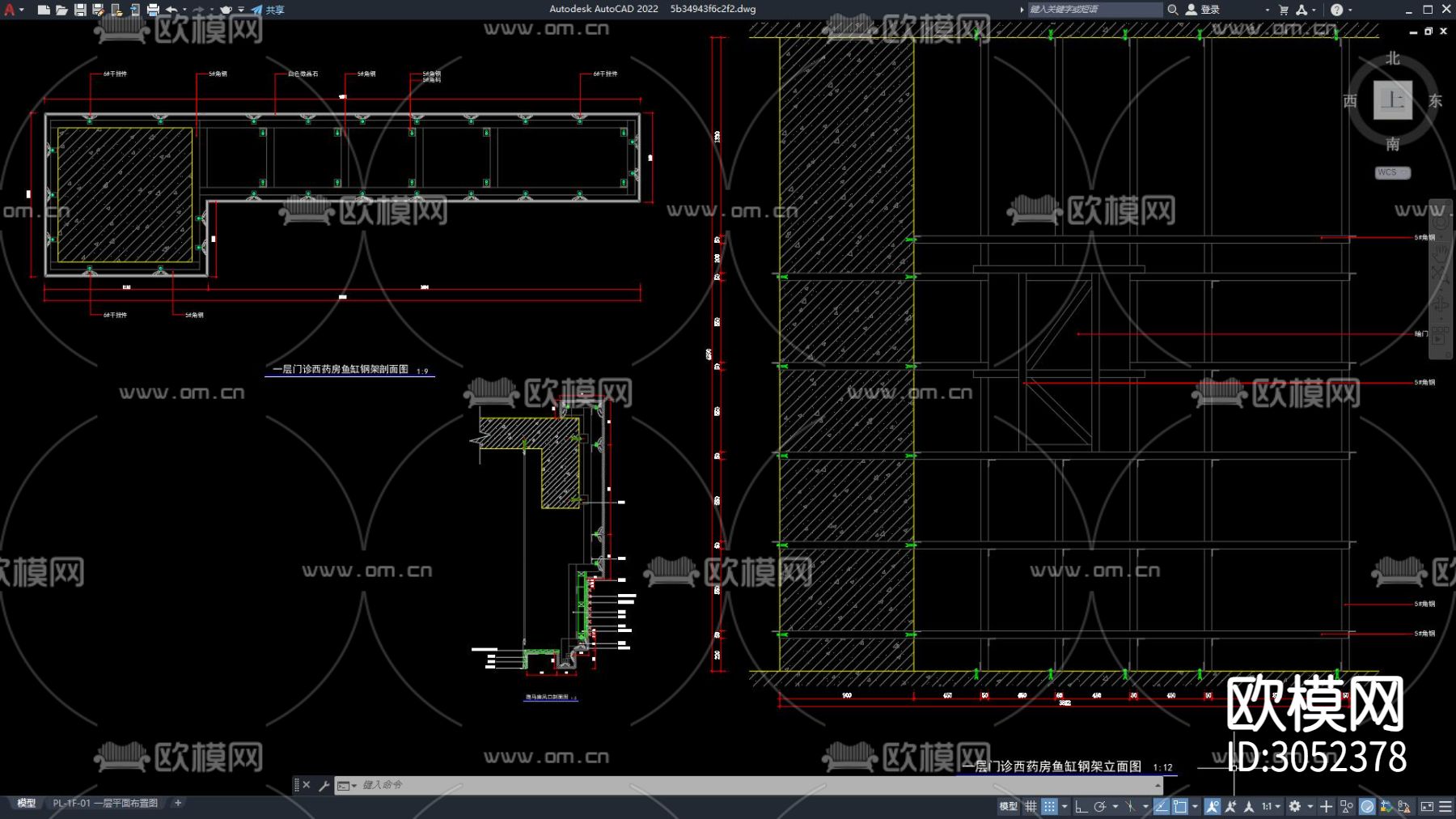Image resolution: width=1456 pixels, height=819 pixels.
Task: Toggle snap mode in the status bar
Action: pos(1049,806)
